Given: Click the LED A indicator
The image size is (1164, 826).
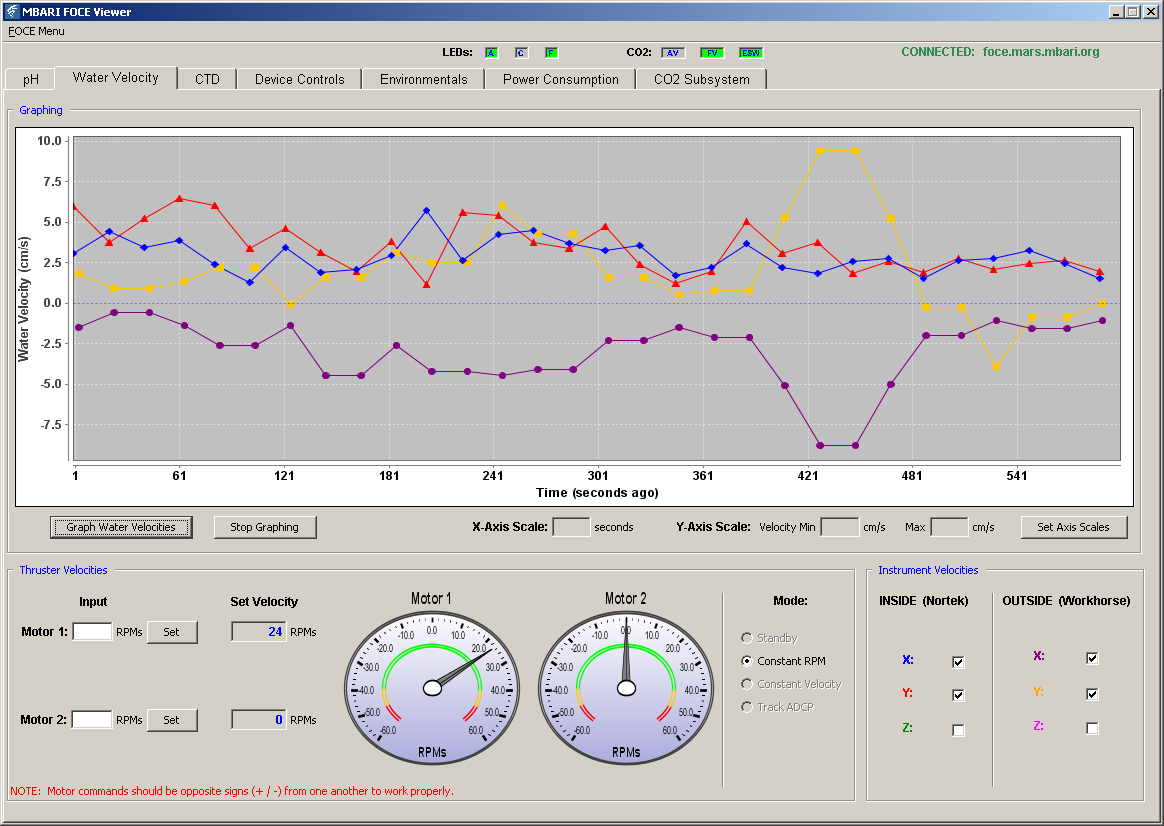Looking at the screenshot, I should tap(491, 53).
